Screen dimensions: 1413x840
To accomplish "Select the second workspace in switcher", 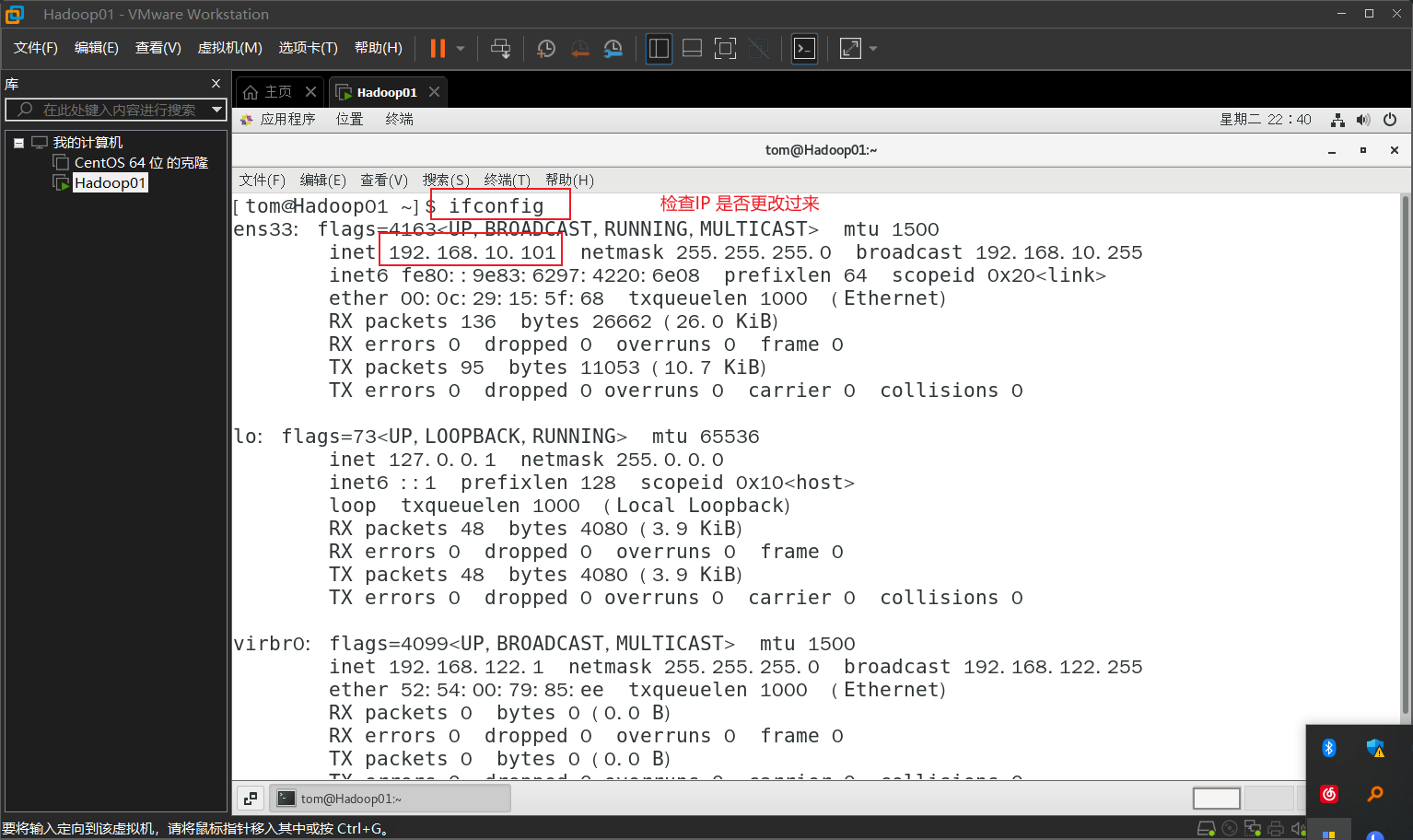I will [x=1268, y=798].
